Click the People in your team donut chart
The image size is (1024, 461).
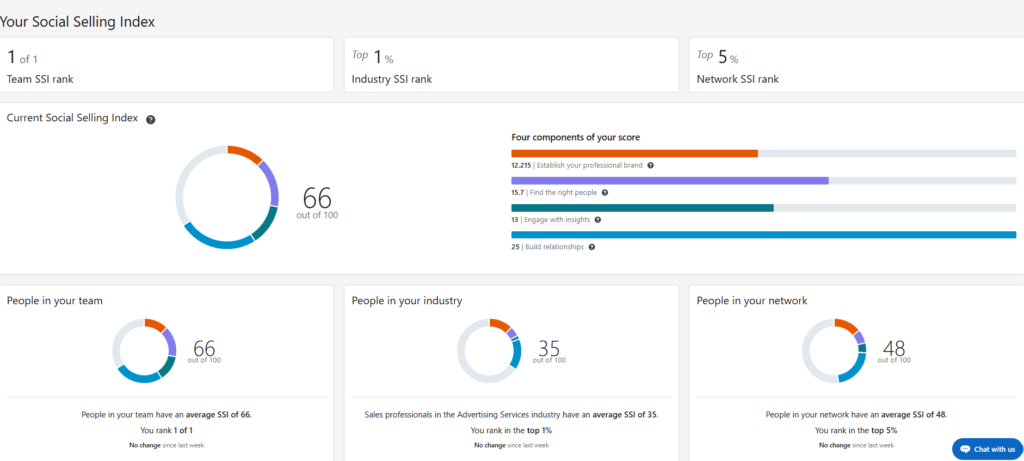pyautogui.click(x=144, y=351)
